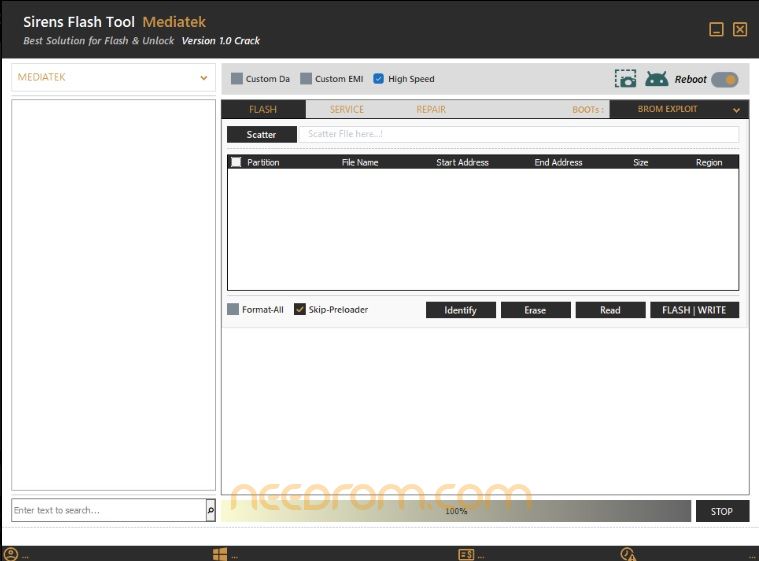The width and height of the screenshot is (759, 561).
Task: Click the search magnifier icon
Action: pyautogui.click(x=210, y=510)
